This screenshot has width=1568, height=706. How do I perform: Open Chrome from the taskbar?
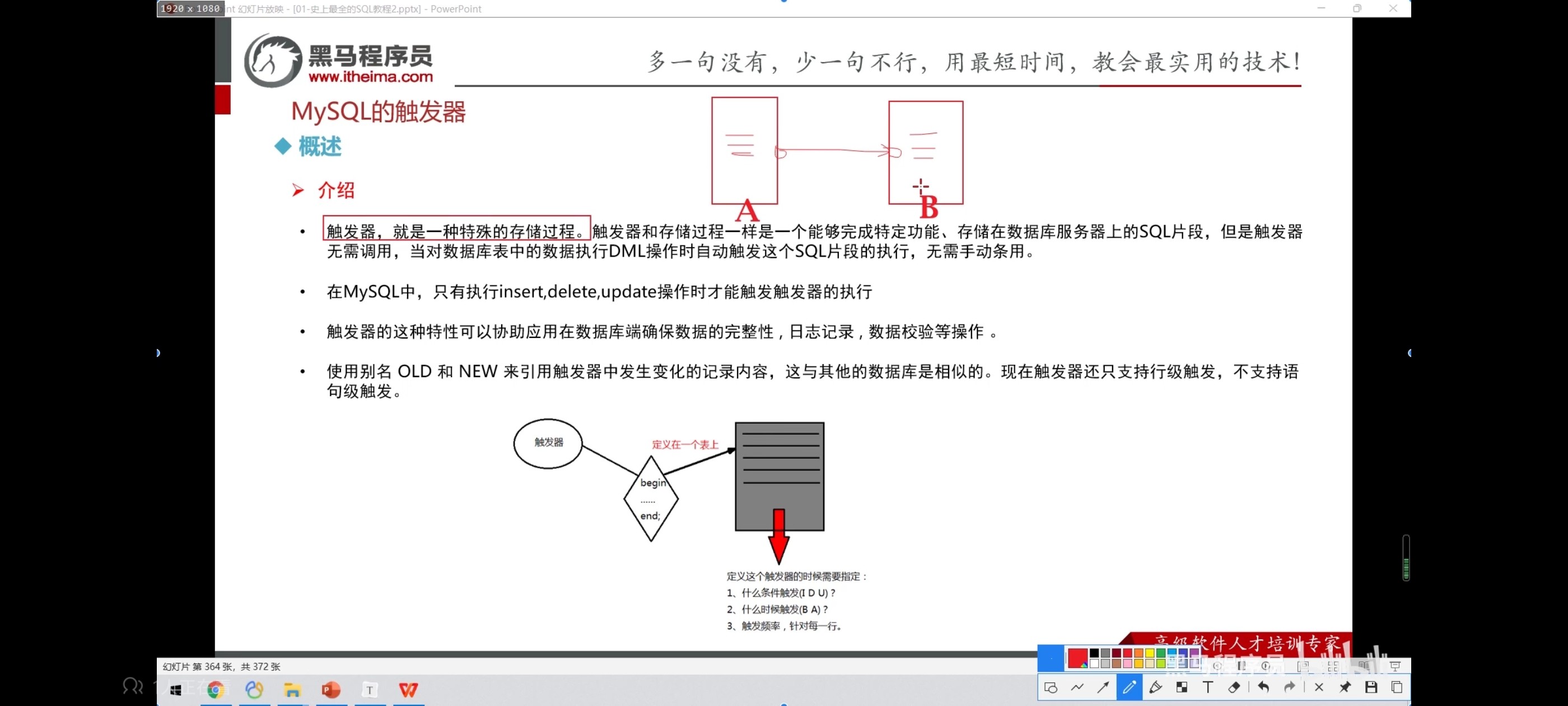216,690
